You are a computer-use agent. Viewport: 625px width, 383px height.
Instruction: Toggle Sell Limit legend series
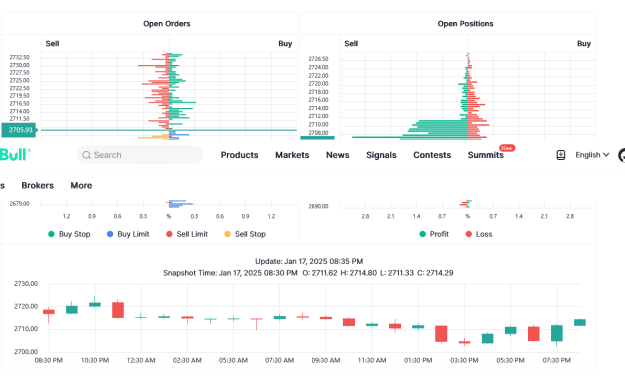point(187,234)
